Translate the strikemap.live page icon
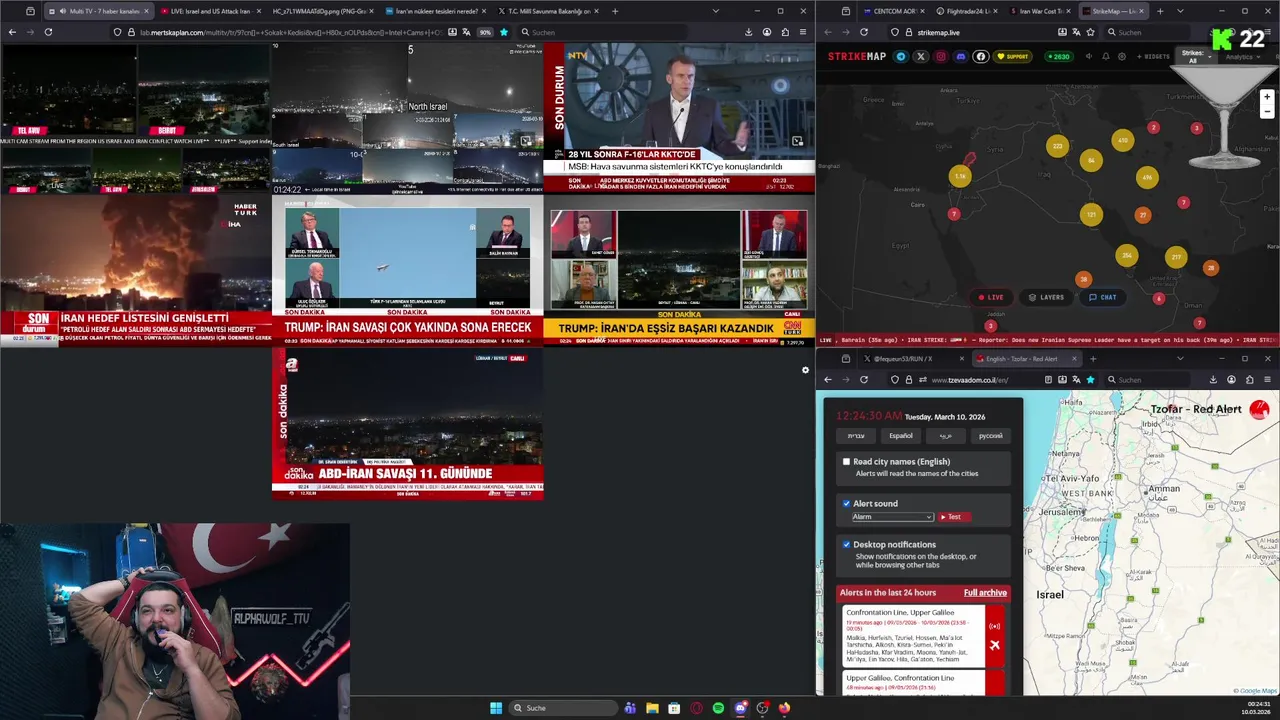 (x=1076, y=32)
